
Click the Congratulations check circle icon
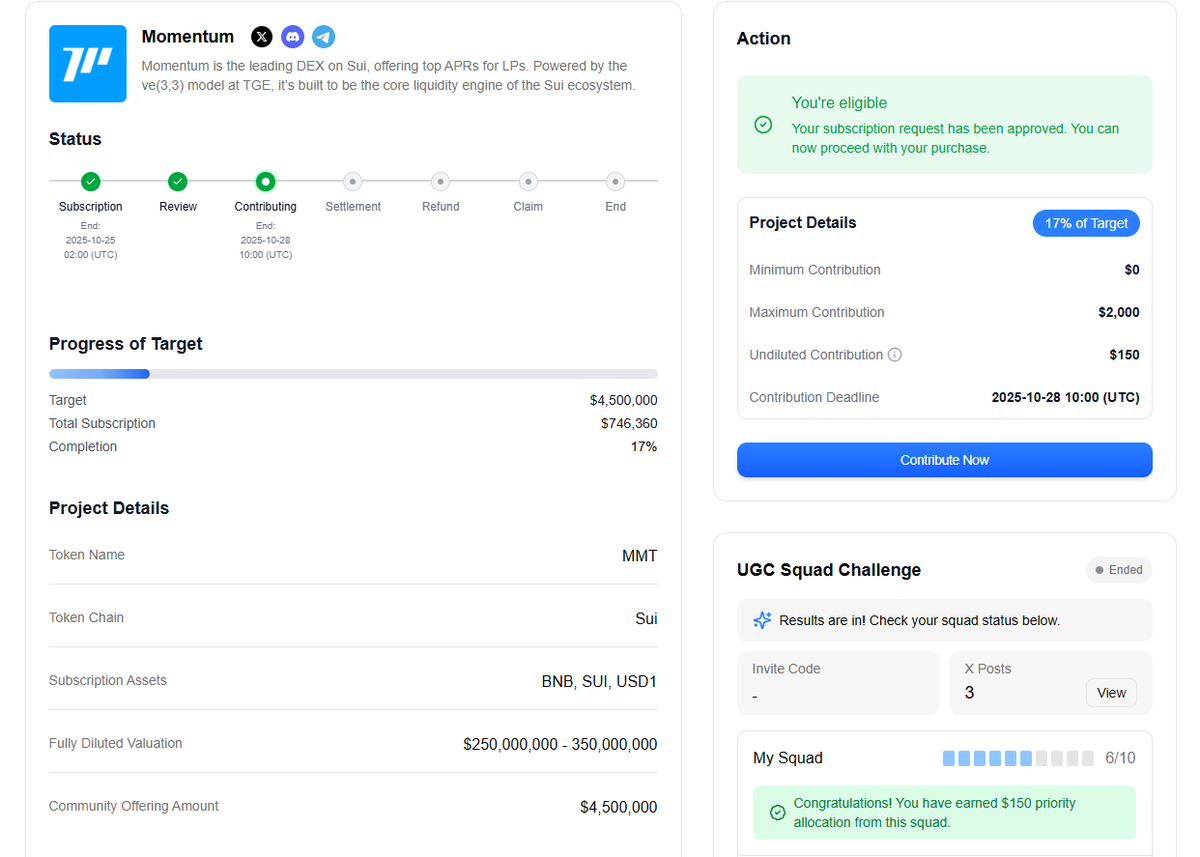pyautogui.click(x=778, y=813)
